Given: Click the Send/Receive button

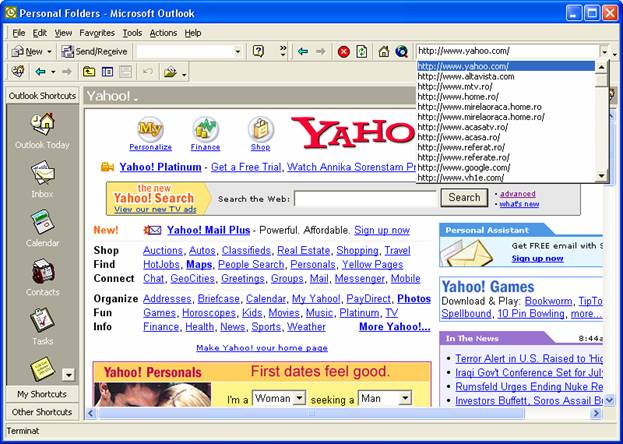Looking at the screenshot, I should [x=94, y=51].
